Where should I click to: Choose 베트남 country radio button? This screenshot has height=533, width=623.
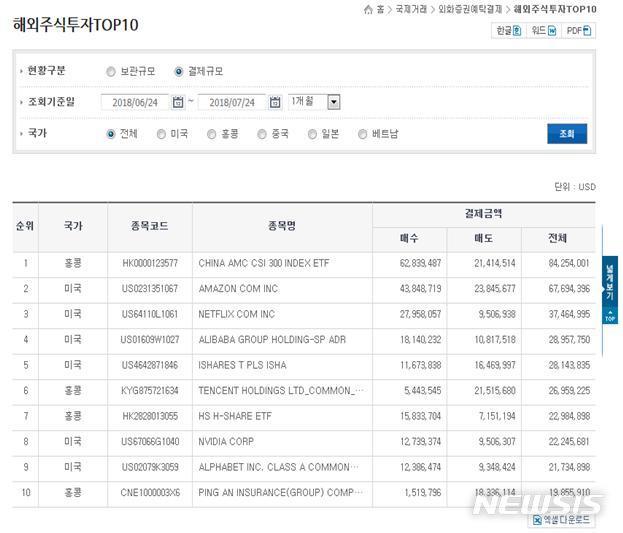pos(362,134)
